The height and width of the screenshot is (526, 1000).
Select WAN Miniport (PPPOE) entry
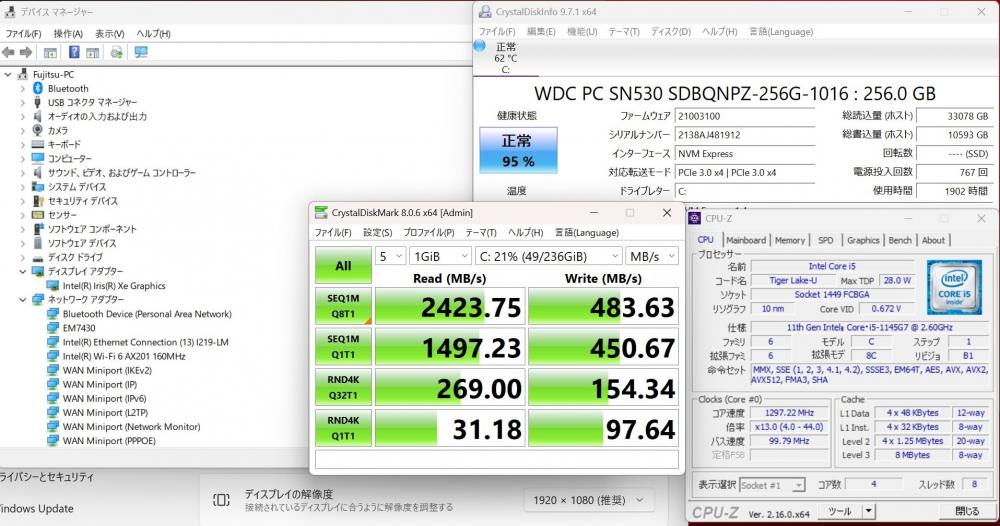(109, 441)
